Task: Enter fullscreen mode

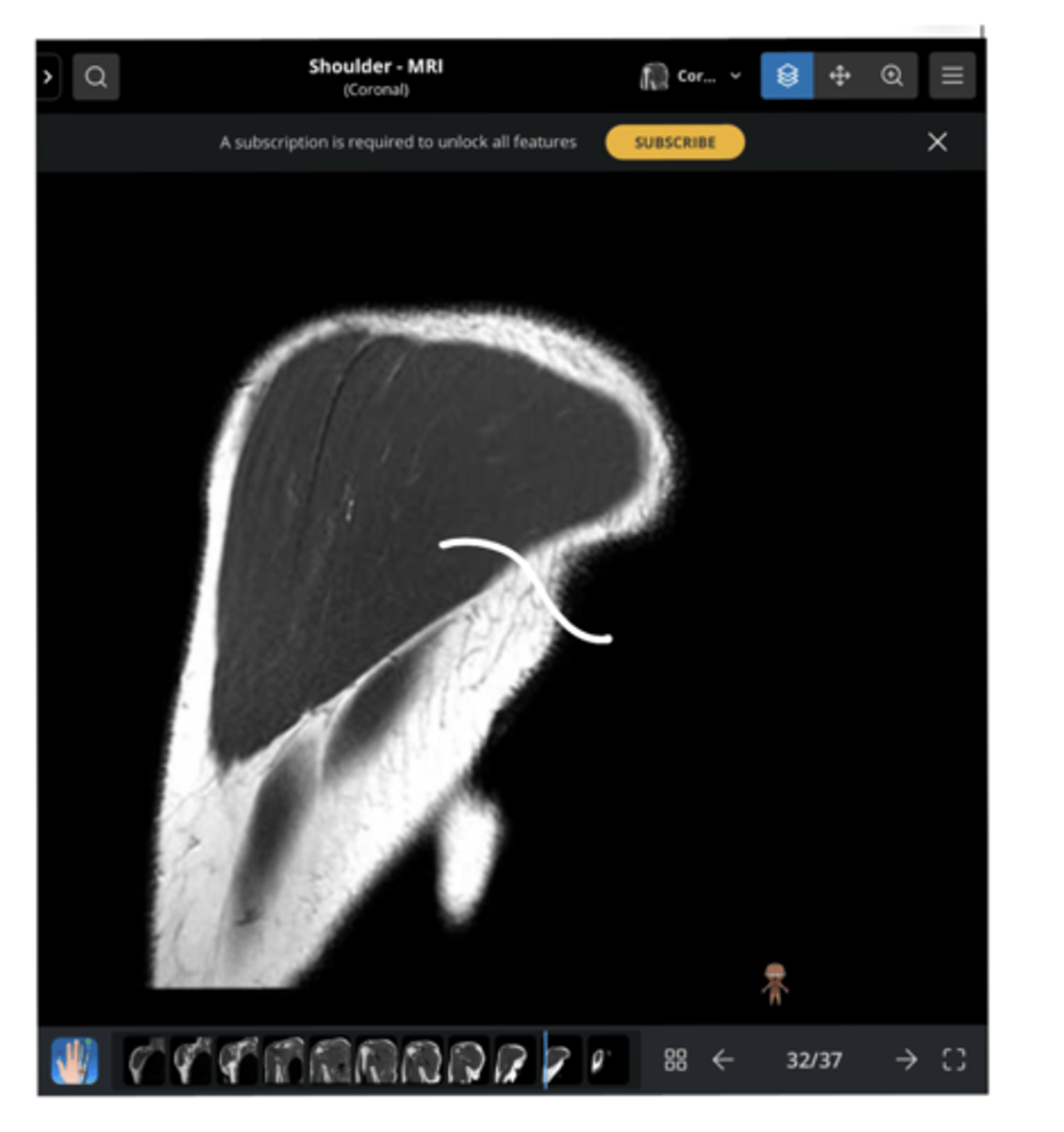Action: (954, 1060)
